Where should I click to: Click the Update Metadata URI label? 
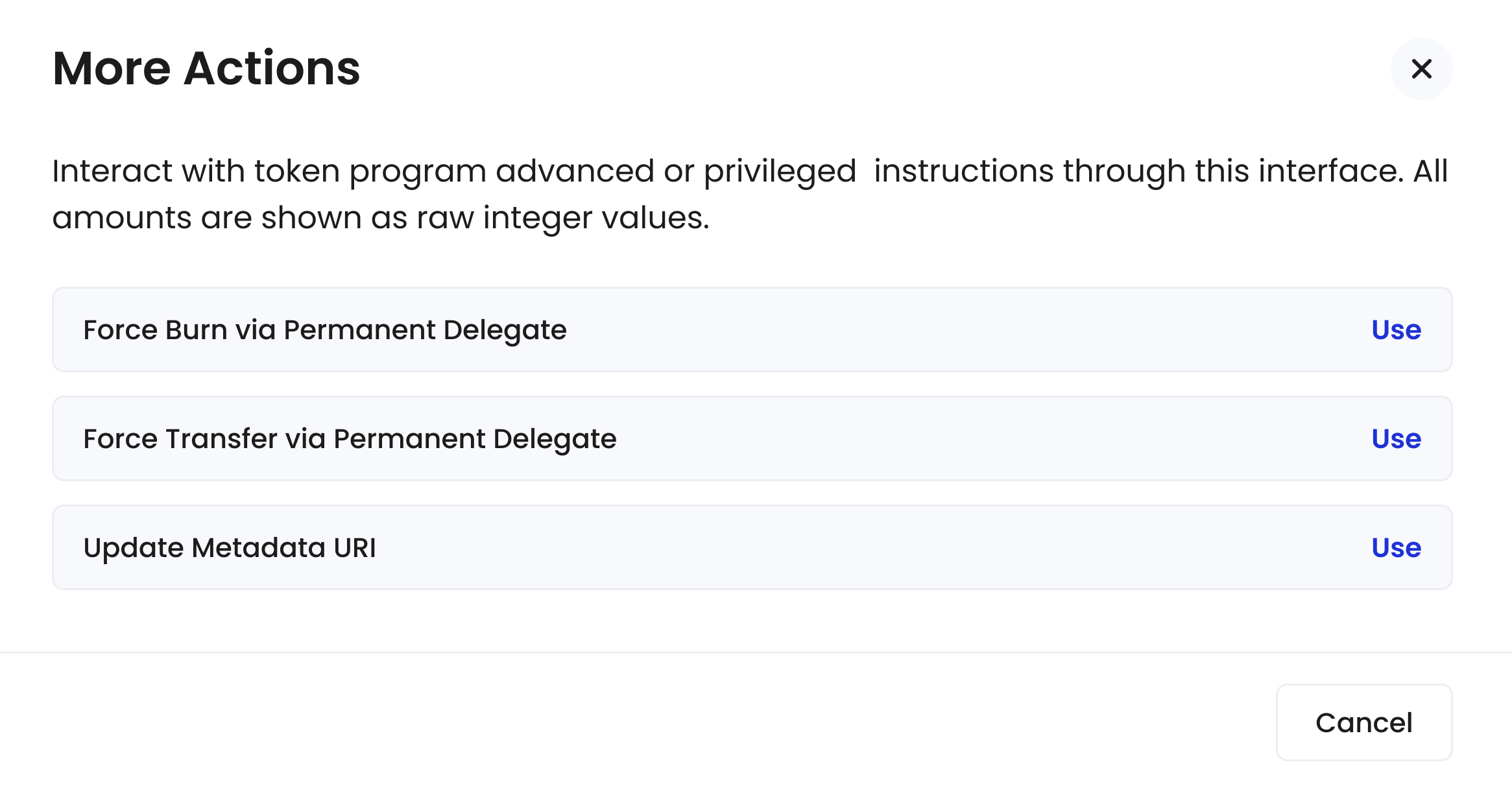tap(230, 548)
